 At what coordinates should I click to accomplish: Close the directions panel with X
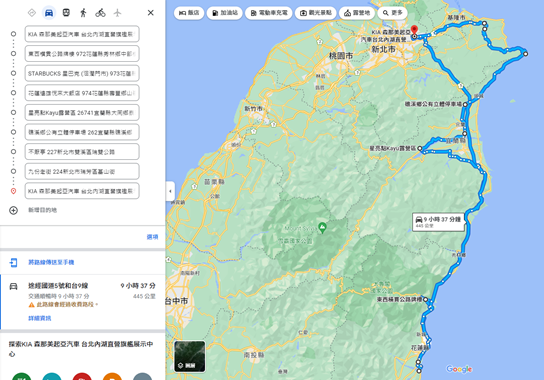click(x=151, y=13)
